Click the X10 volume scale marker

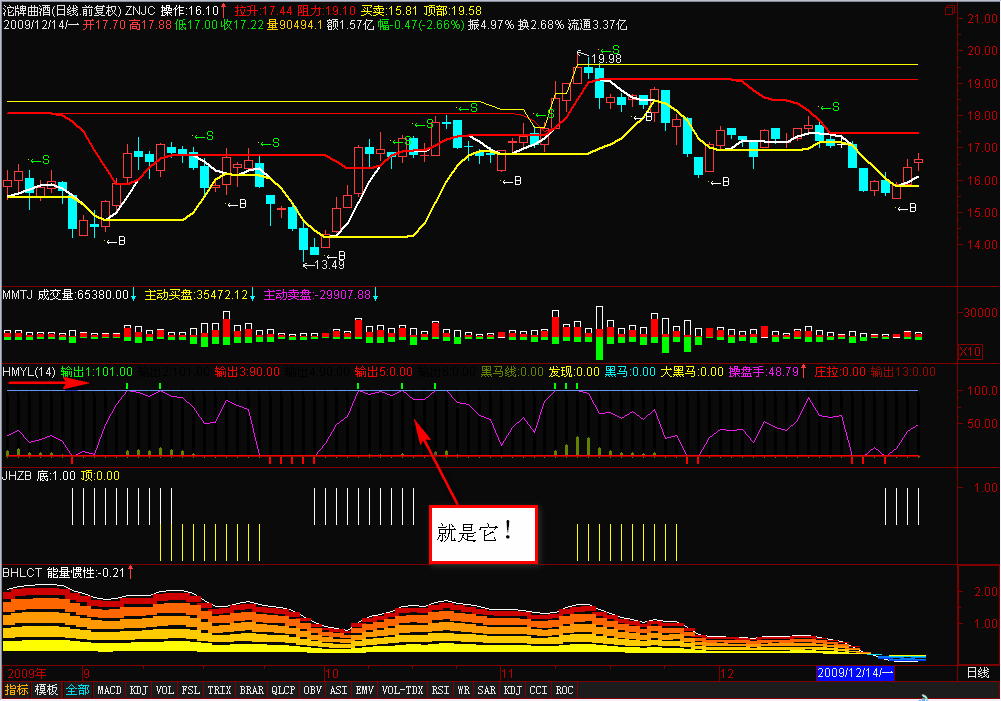969,352
